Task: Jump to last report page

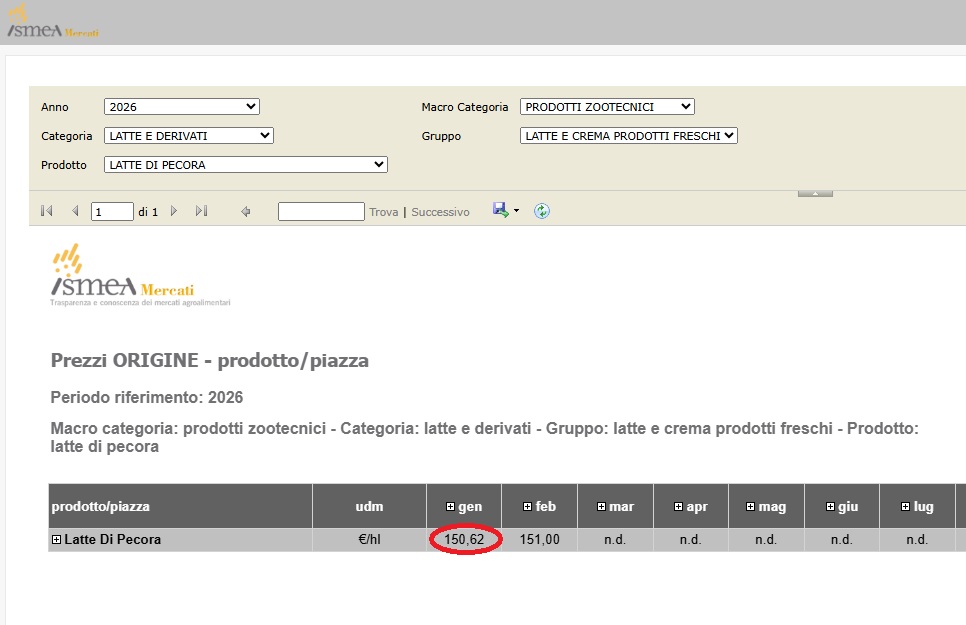Action: point(201,211)
